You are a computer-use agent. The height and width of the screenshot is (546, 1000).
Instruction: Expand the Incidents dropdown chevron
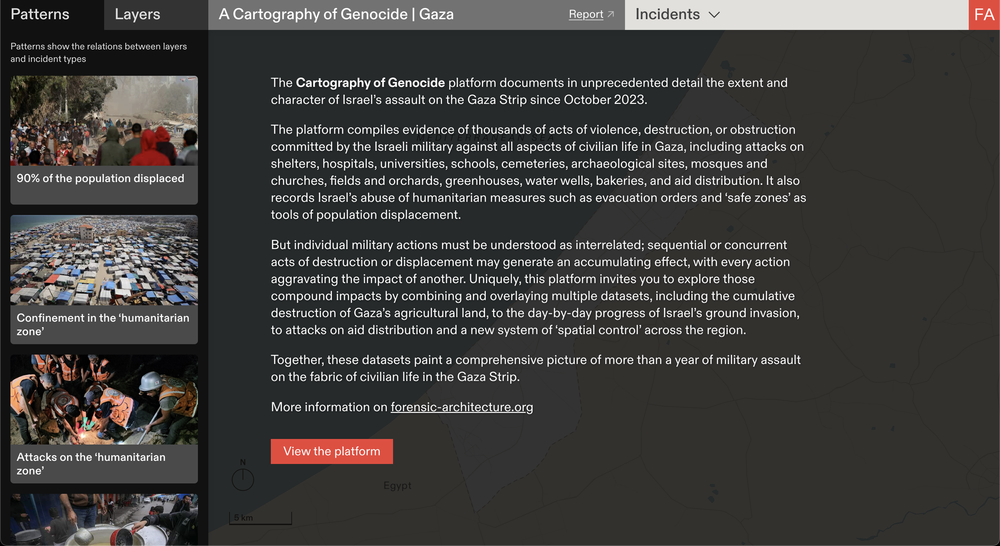pos(714,15)
